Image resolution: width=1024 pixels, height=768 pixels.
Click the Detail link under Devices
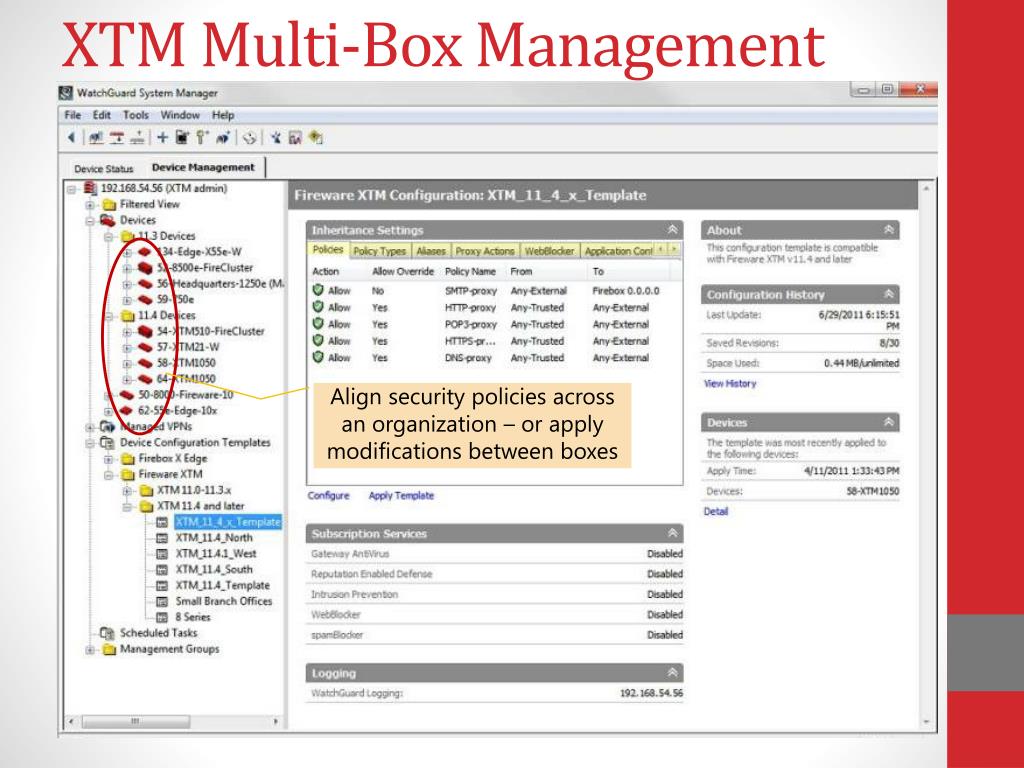[716, 511]
